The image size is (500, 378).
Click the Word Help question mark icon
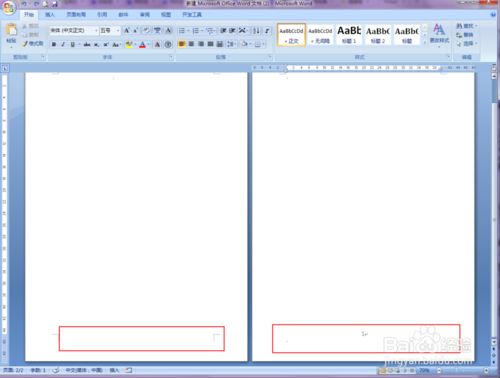(x=493, y=15)
